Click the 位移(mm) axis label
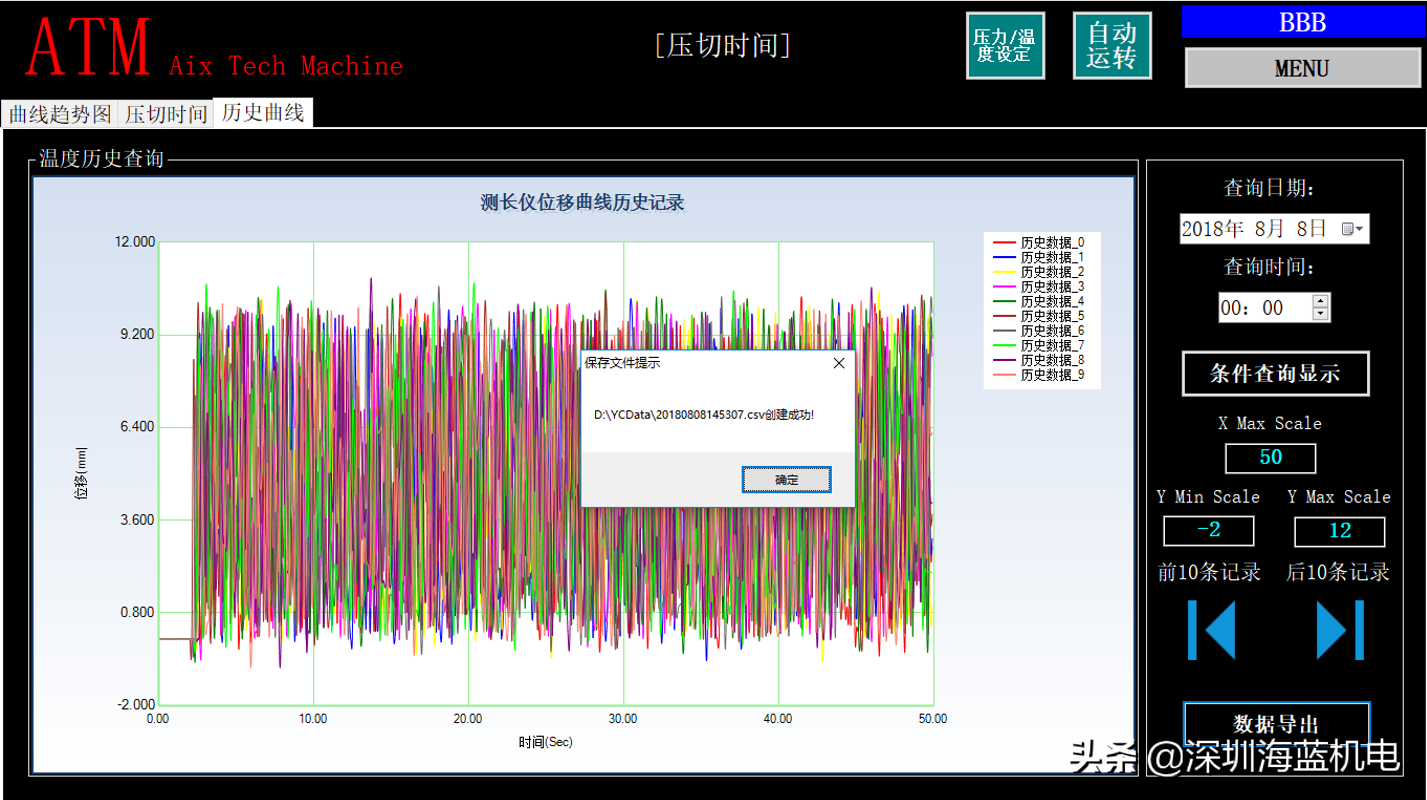1427x800 pixels. click(x=80, y=473)
